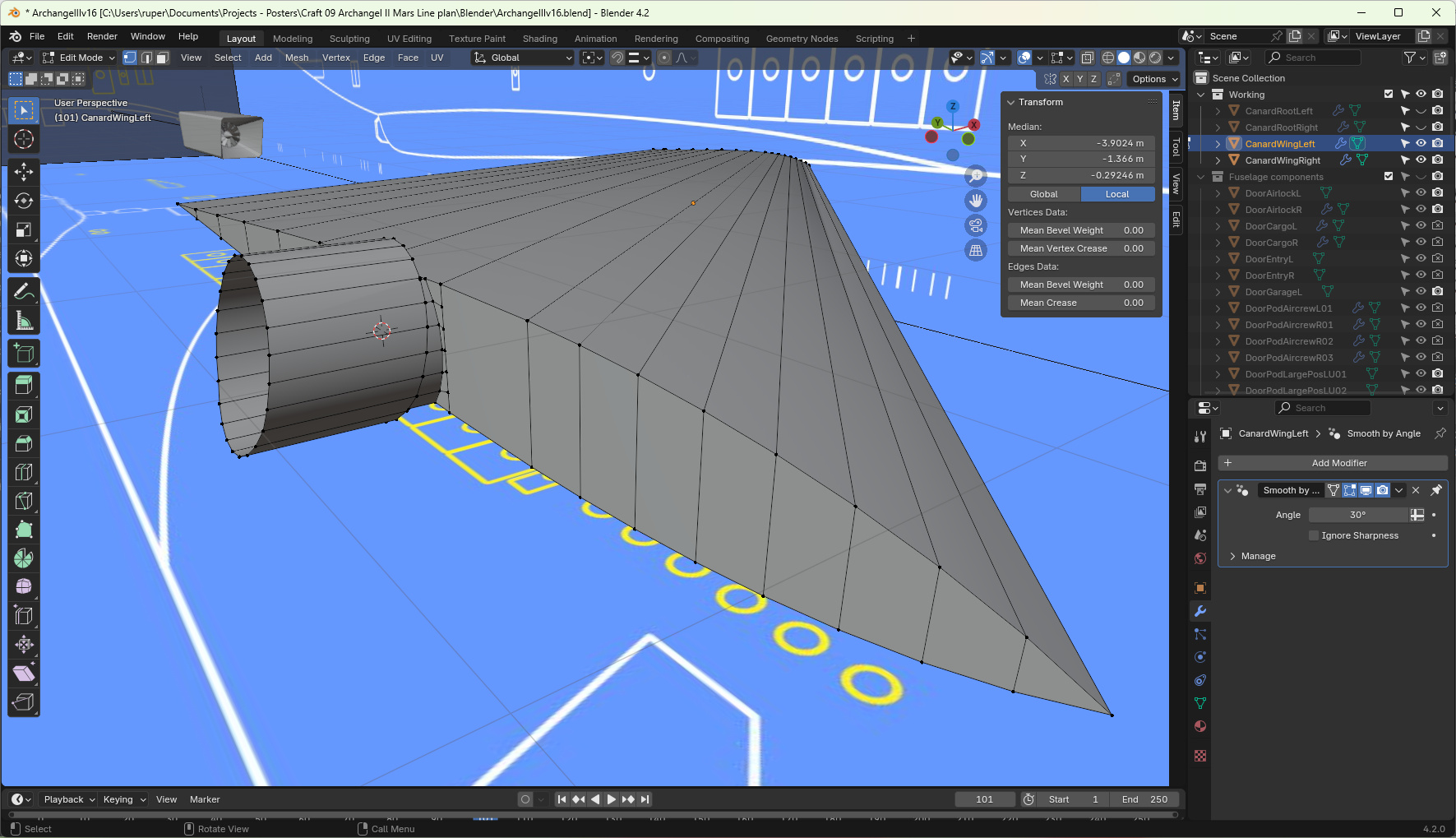Adjust the Mean Crease edge slider
The height and width of the screenshot is (838, 1456).
coord(1081,303)
